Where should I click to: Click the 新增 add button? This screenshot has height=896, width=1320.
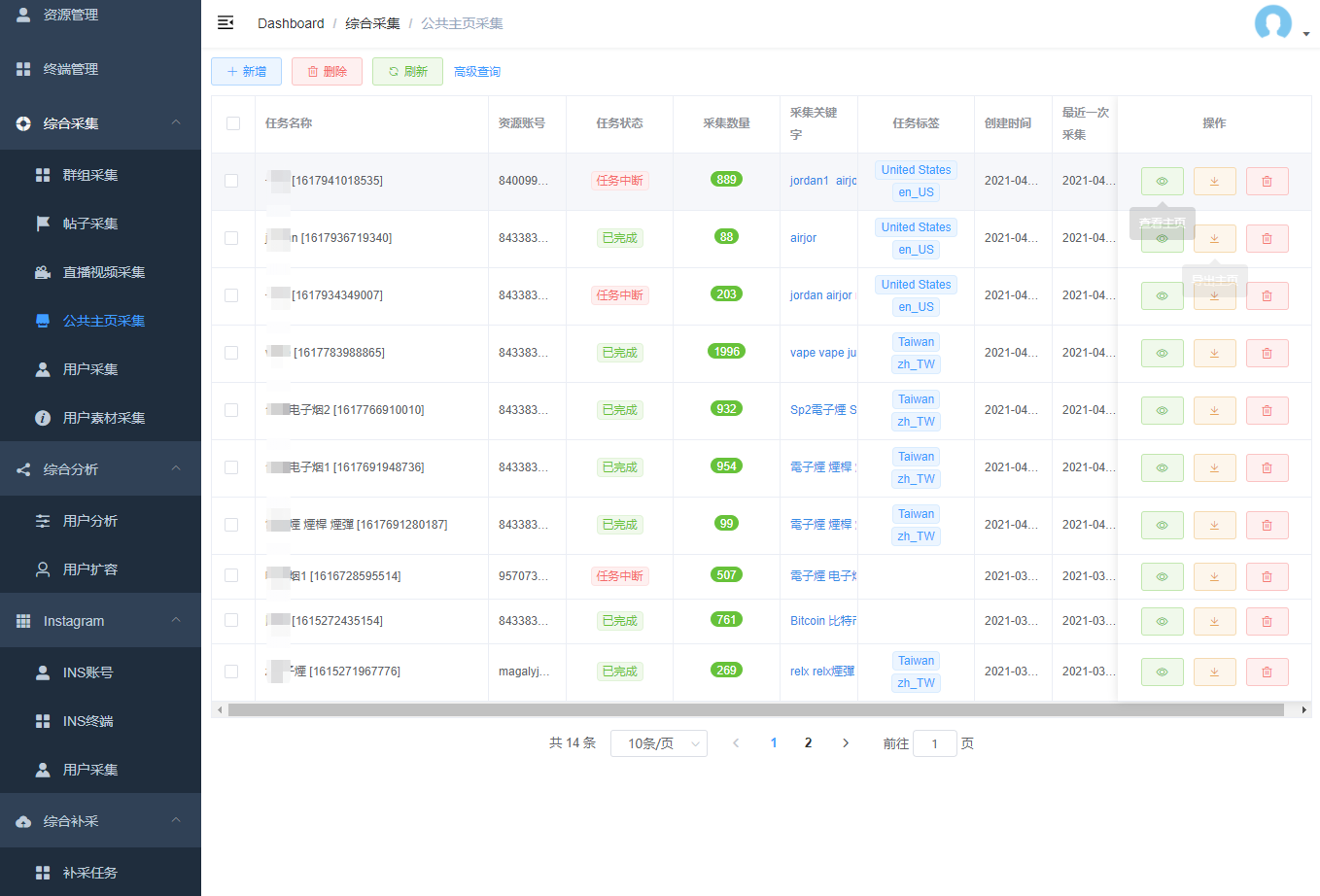coord(246,71)
